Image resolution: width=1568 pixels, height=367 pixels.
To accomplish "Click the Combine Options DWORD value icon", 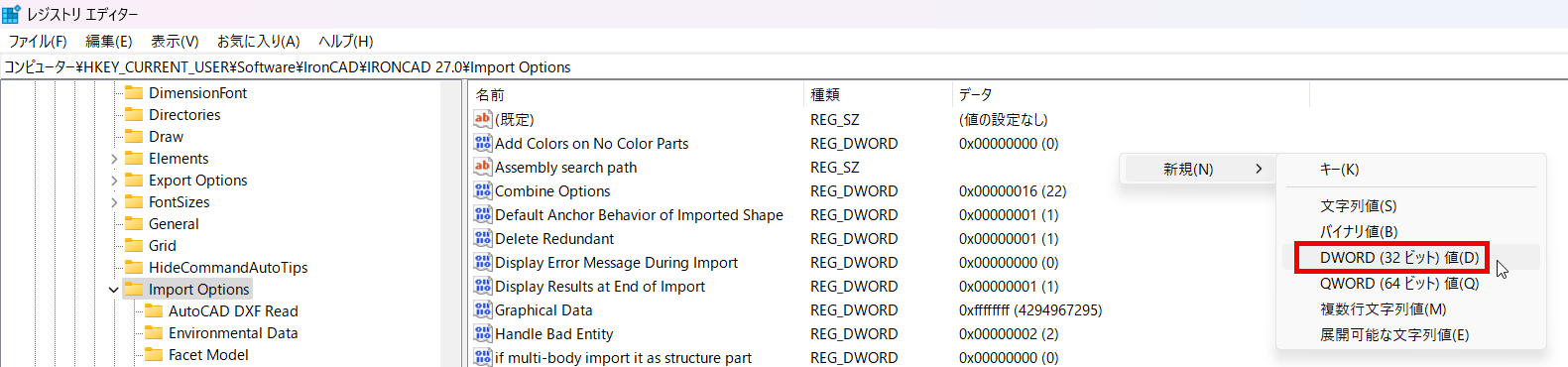I will click(x=483, y=190).
